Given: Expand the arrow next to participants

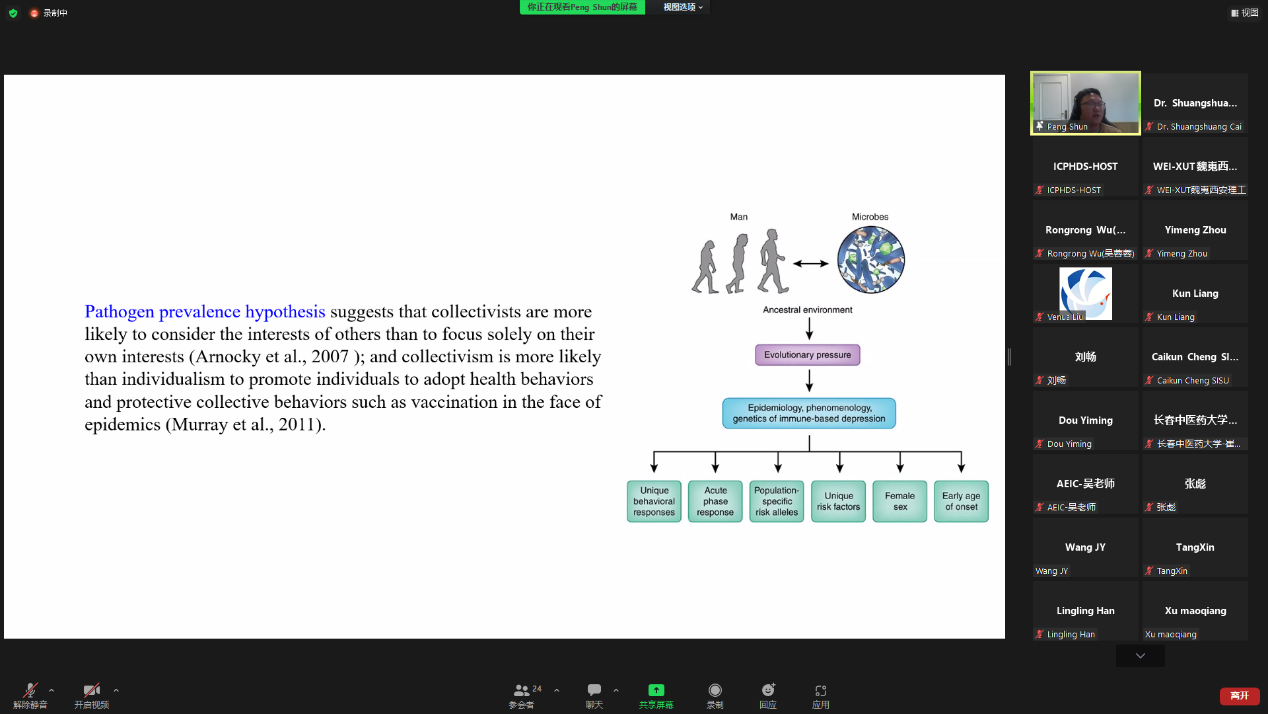Looking at the screenshot, I should [x=557, y=690].
